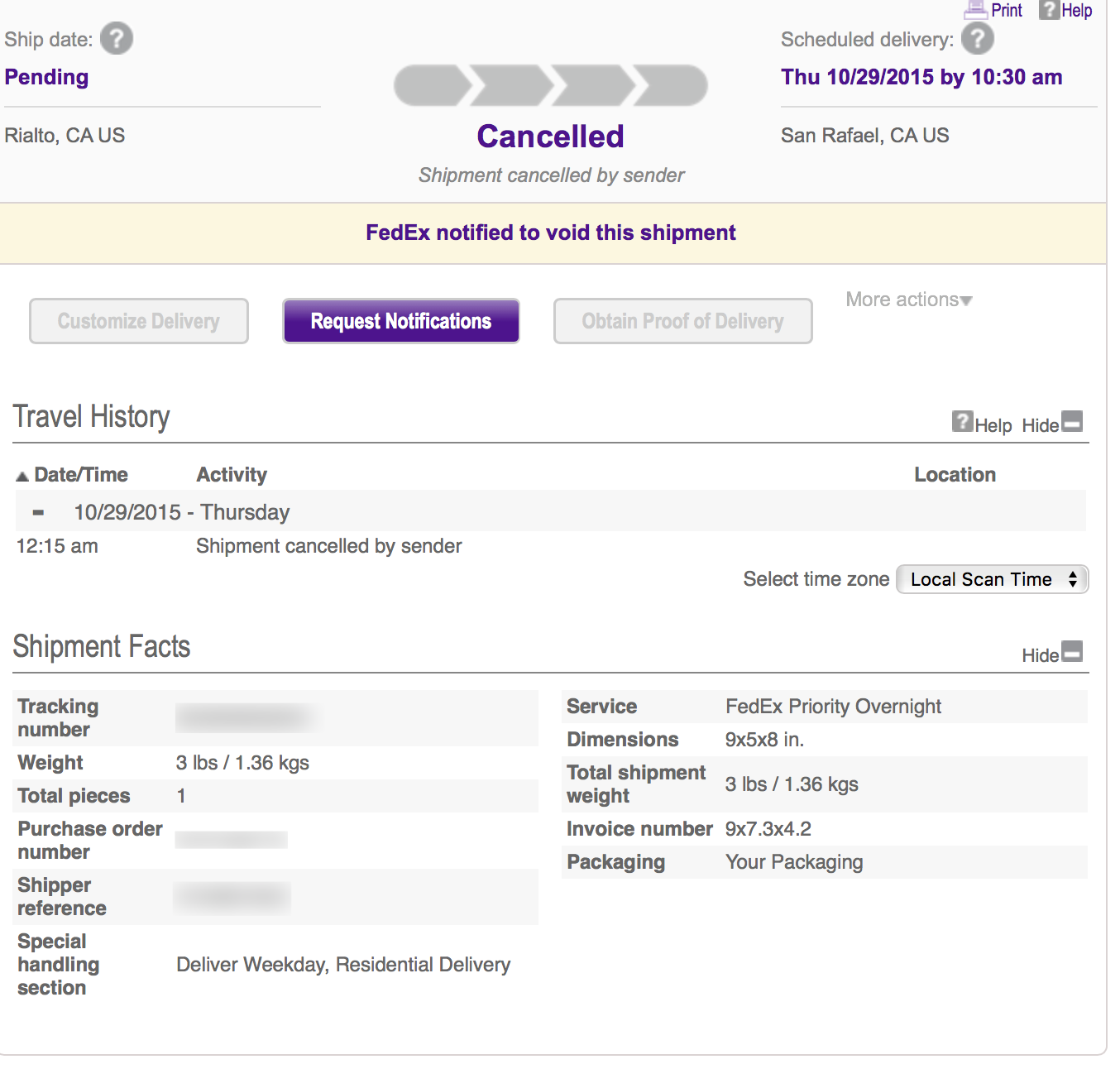This screenshot has height=1069, width=1120.
Task: Click the Customize Delivery button
Action: pyautogui.click(x=139, y=321)
